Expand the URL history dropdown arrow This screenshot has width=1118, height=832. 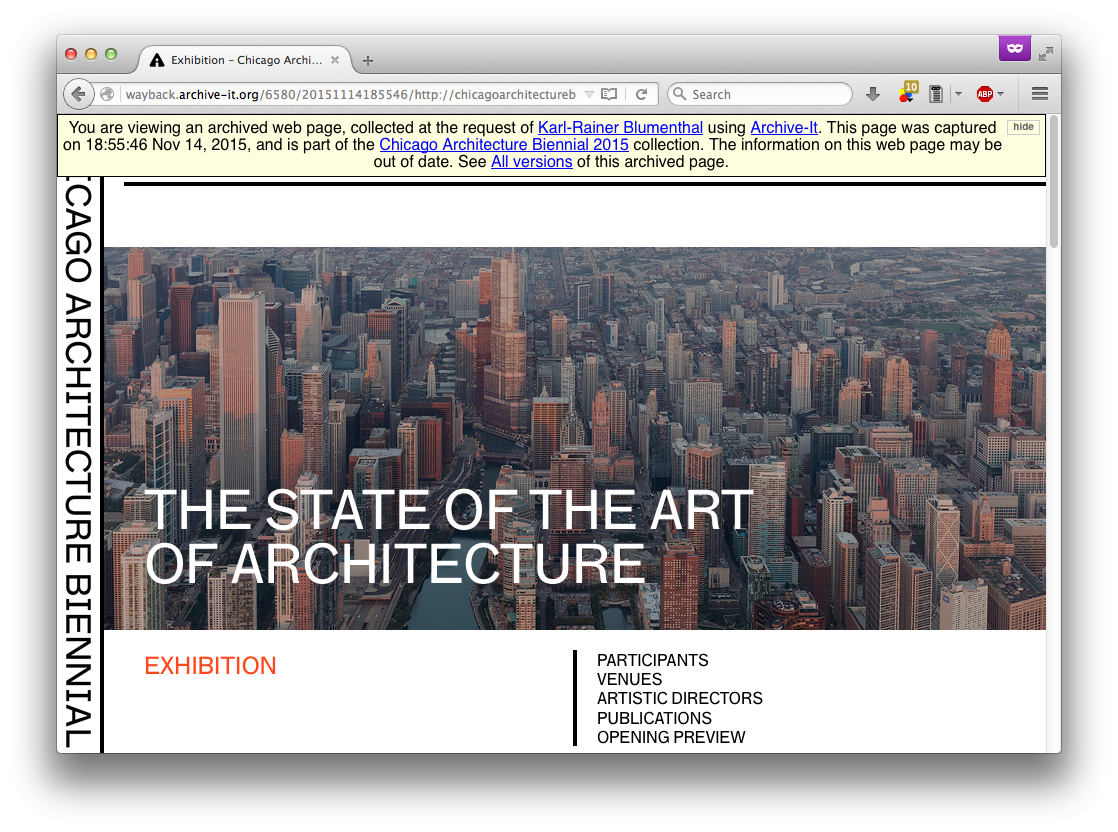[x=589, y=94]
